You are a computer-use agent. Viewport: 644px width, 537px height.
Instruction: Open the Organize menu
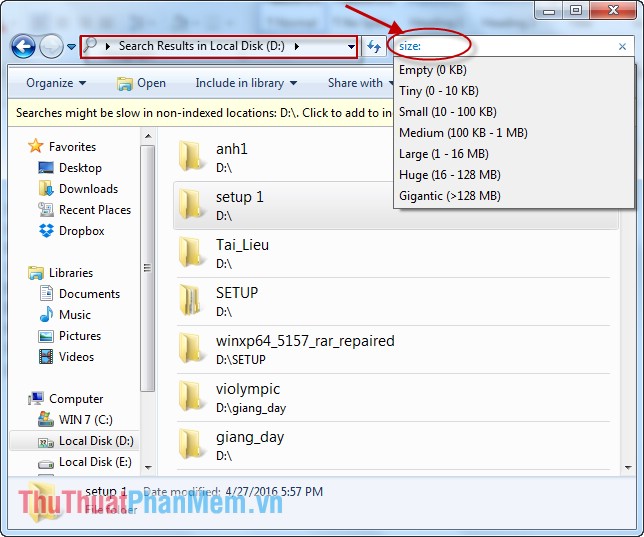[56, 83]
